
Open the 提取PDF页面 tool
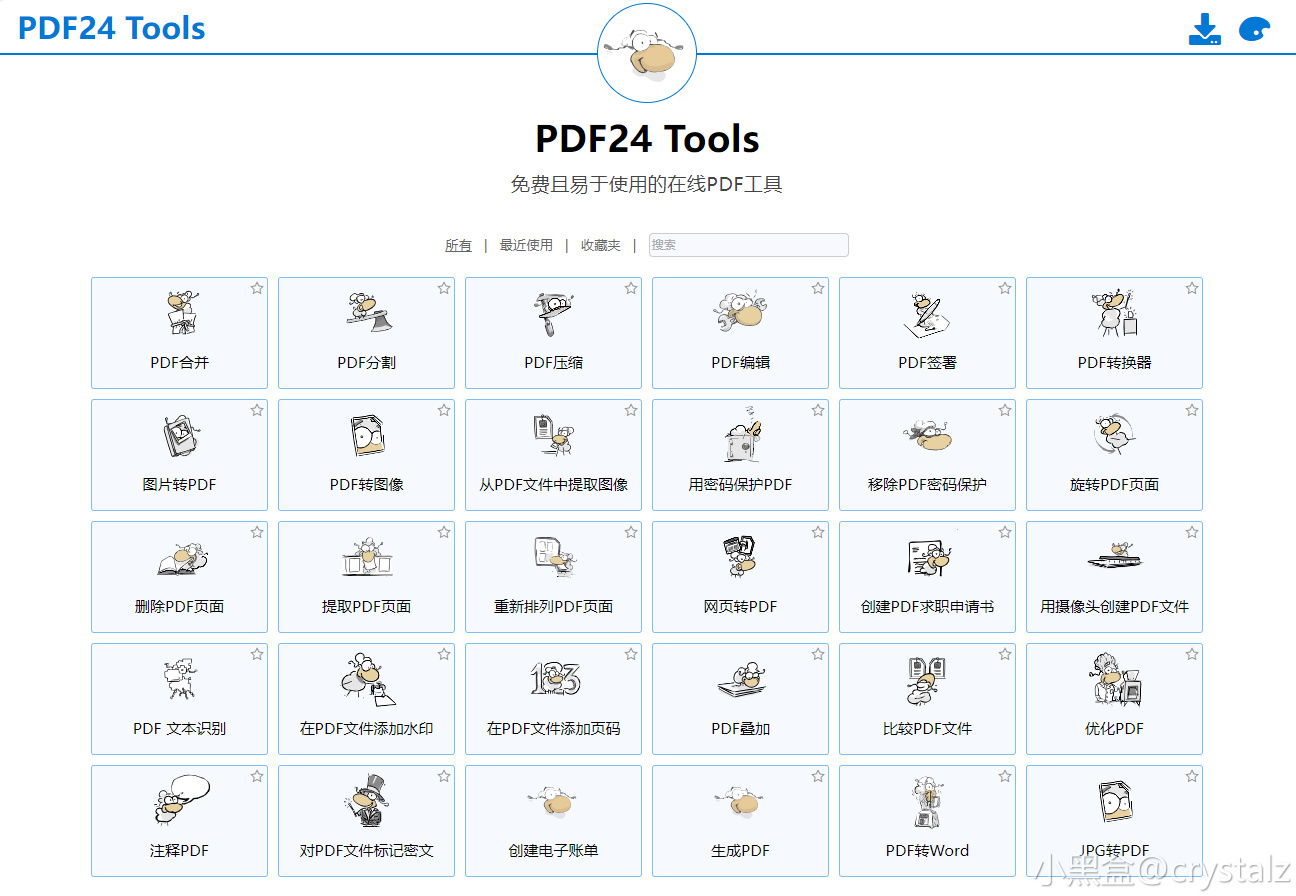pos(366,577)
